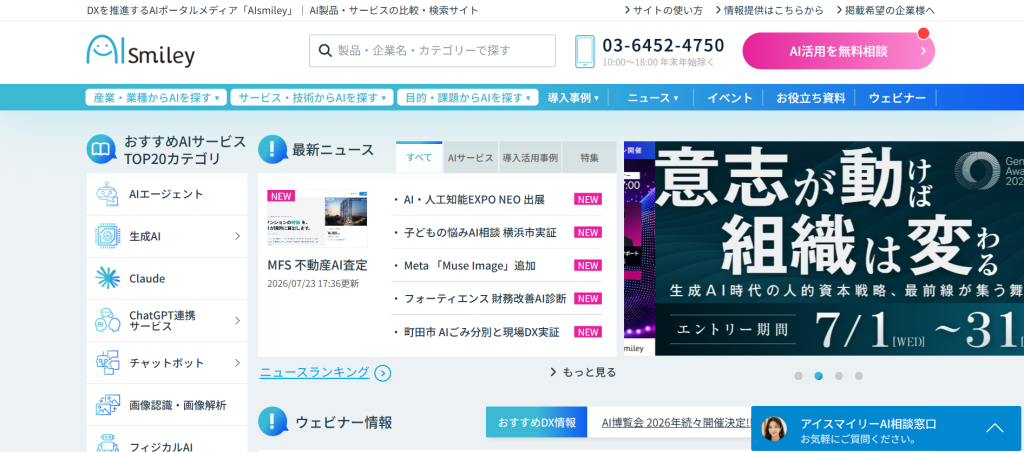Click the 生成AI chip icon
Image resolution: width=1024 pixels, height=452 pixels.
coord(108,236)
